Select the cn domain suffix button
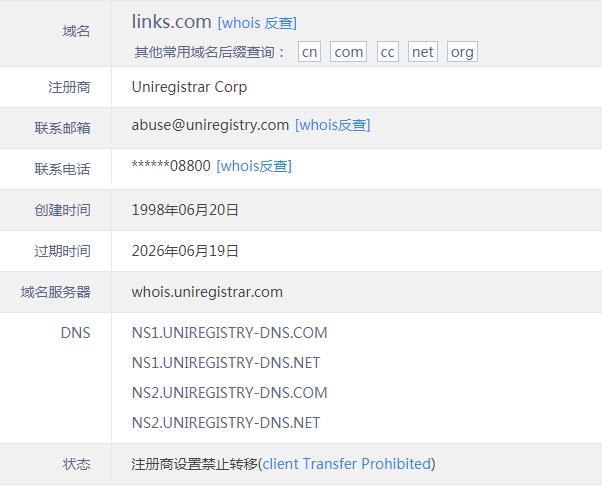Image resolution: width=602 pixels, height=491 pixels. click(x=310, y=52)
